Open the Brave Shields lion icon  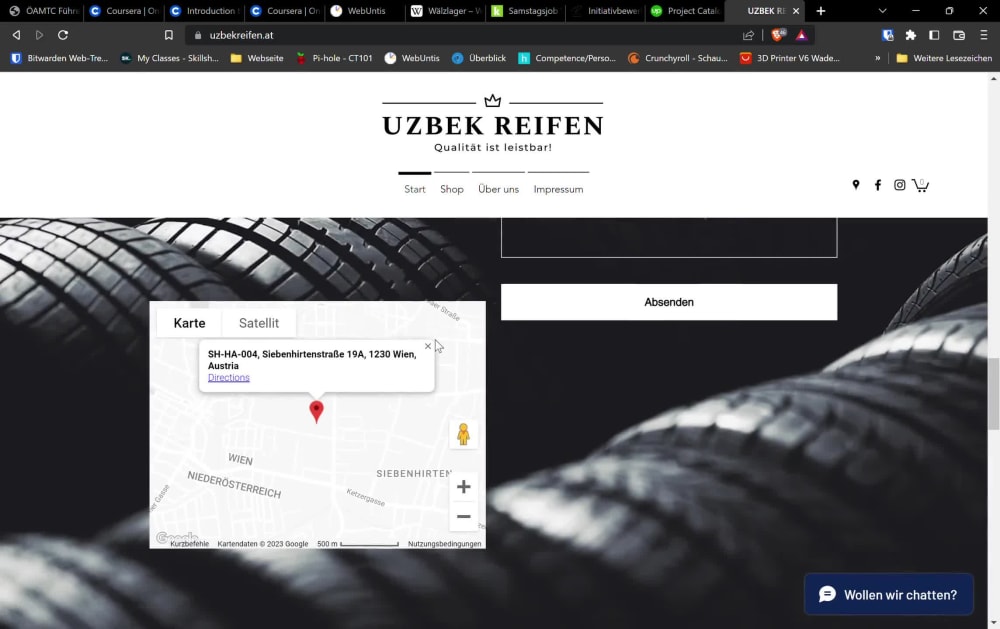point(778,34)
